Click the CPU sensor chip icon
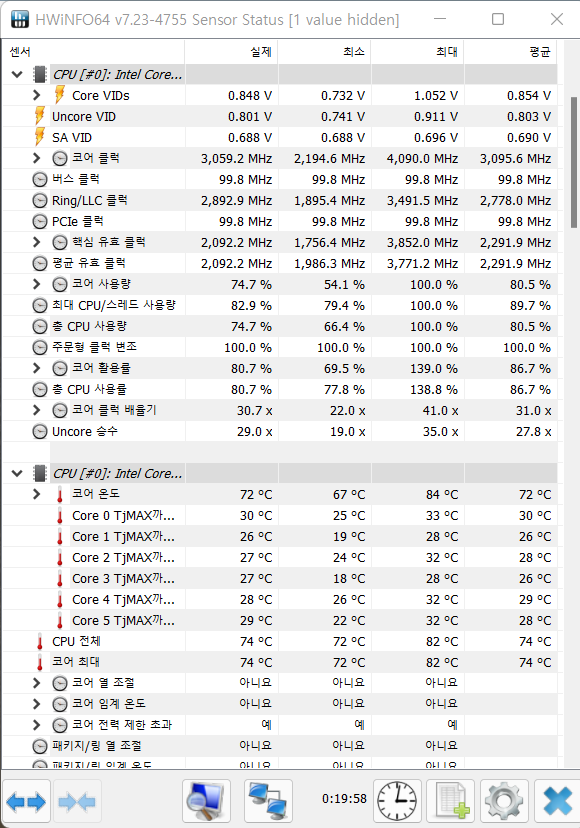Screen dimensions: 580x828 37,73
